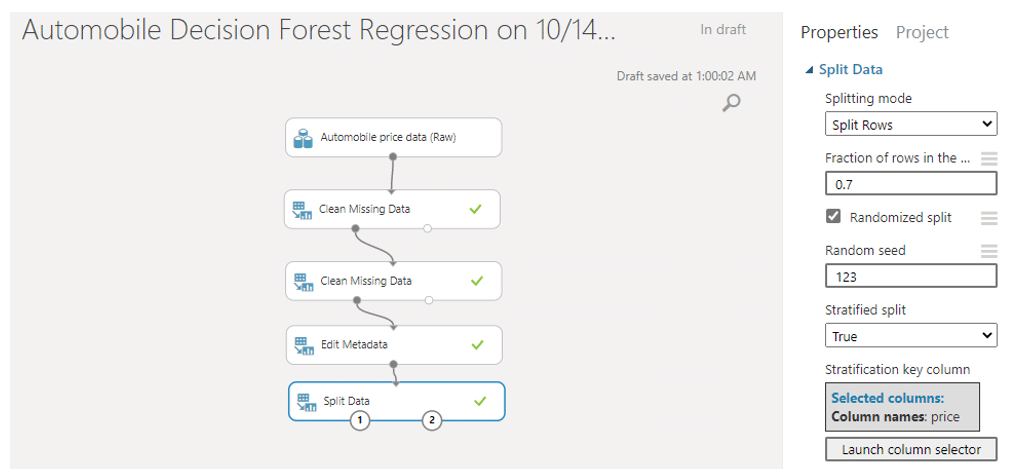
Task: Switch to the Properties tab
Action: tap(839, 32)
